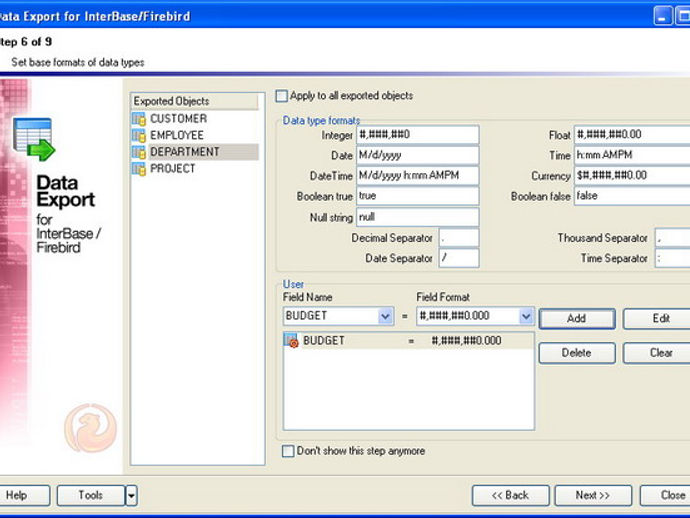Open the Field Format dropdown

(x=526, y=316)
